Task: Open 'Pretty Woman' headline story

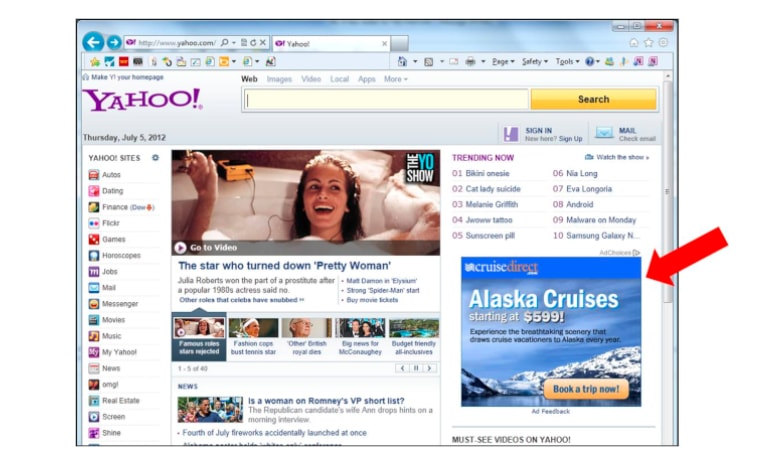Action: [x=285, y=266]
